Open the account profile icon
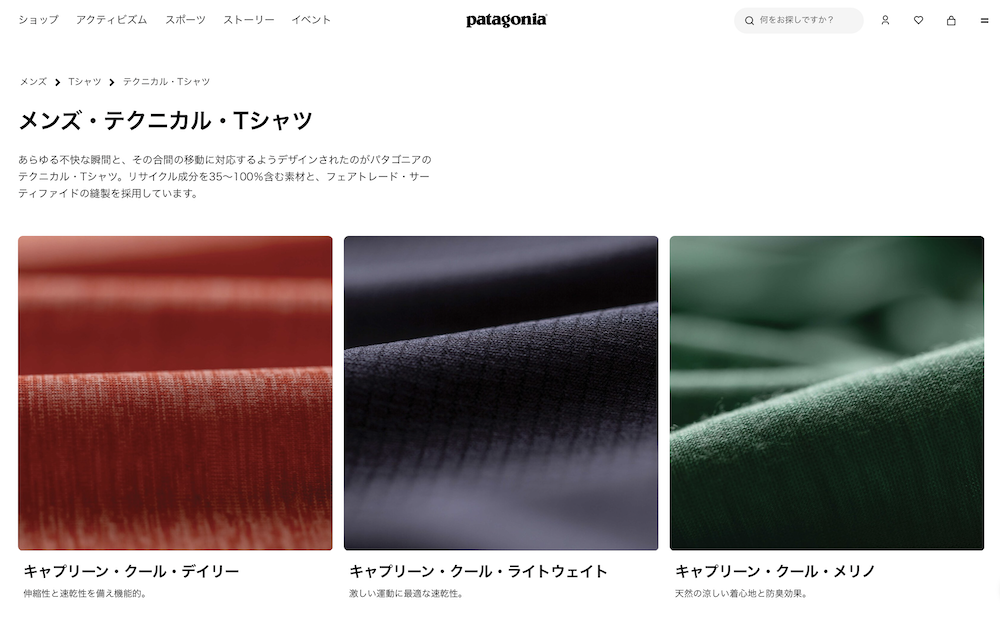The width and height of the screenshot is (1000, 622). point(885,20)
